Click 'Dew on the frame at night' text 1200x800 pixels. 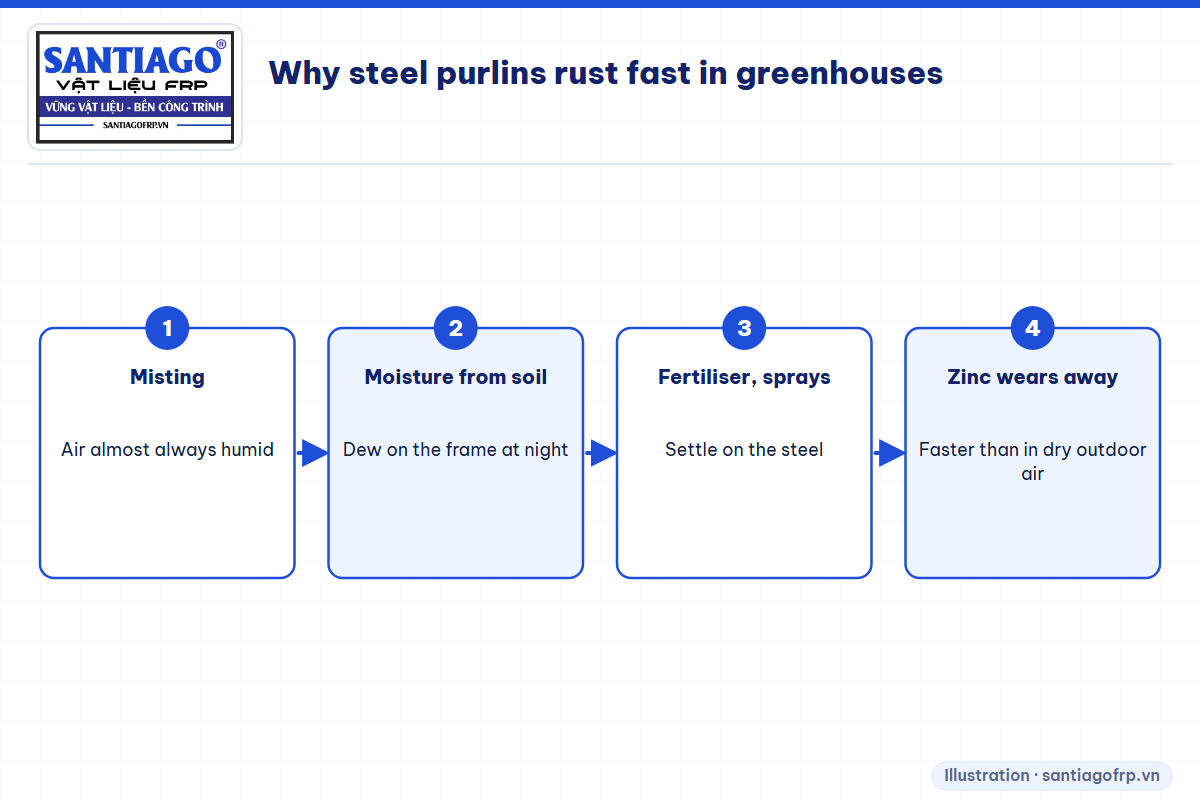click(456, 450)
